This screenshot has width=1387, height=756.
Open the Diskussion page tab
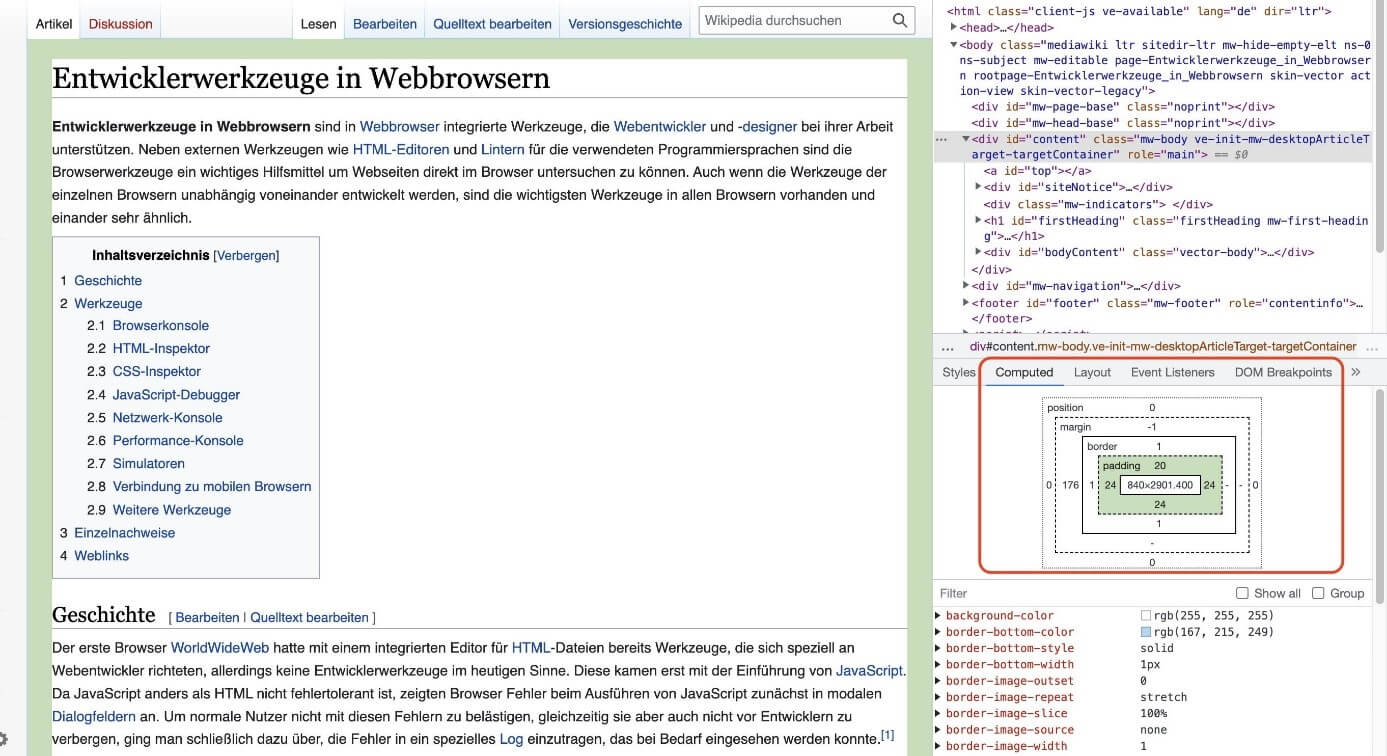point(120,24)
